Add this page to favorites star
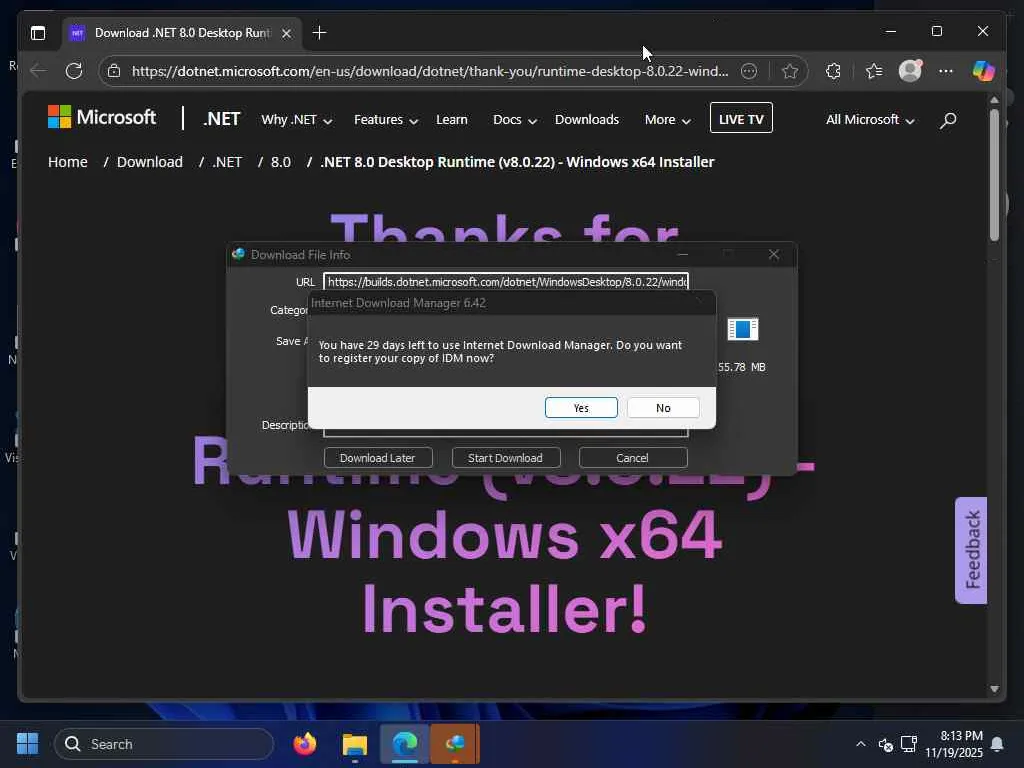1024x768 pixels. point(790,71)
